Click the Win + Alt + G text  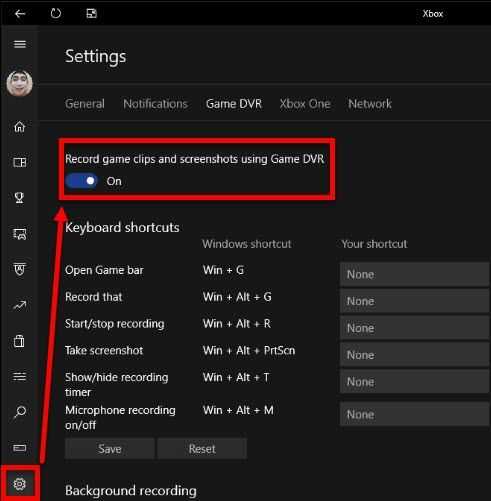tap(237, 297)
